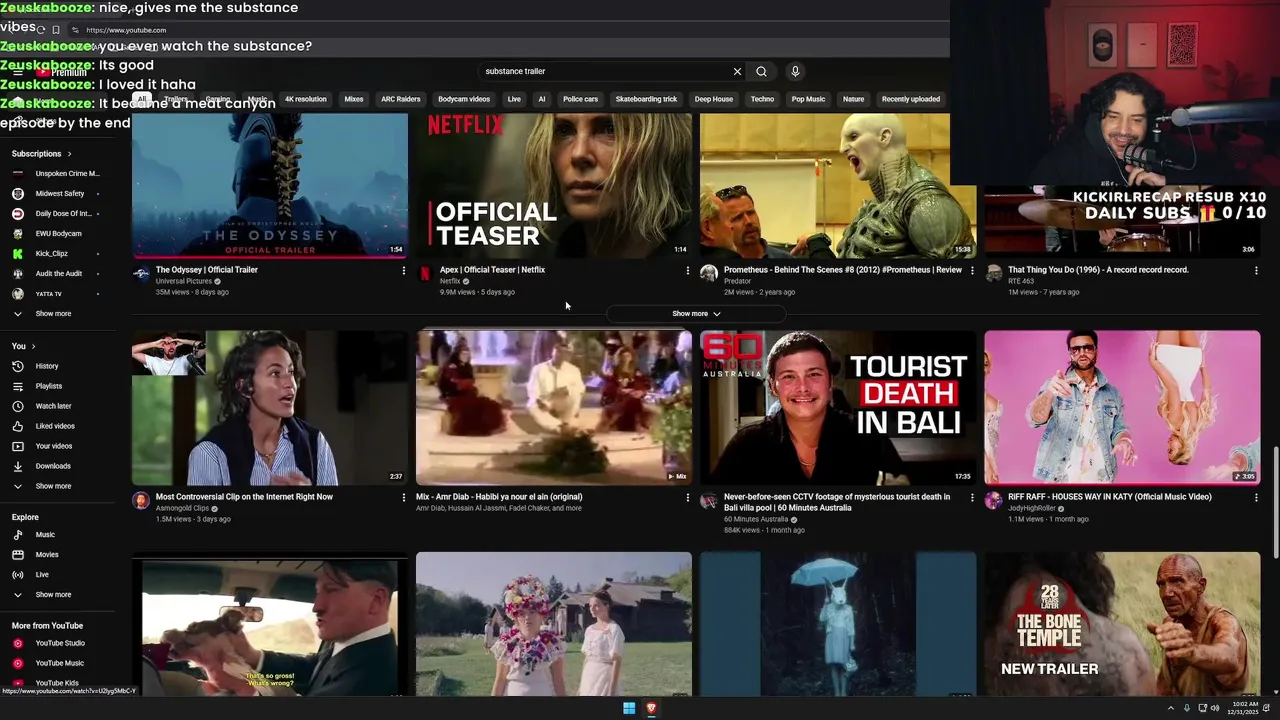Open The Odyssey Official Trailer title
Image resolution: width=1280 pixels, height=720 pixels.
[207, 270]
